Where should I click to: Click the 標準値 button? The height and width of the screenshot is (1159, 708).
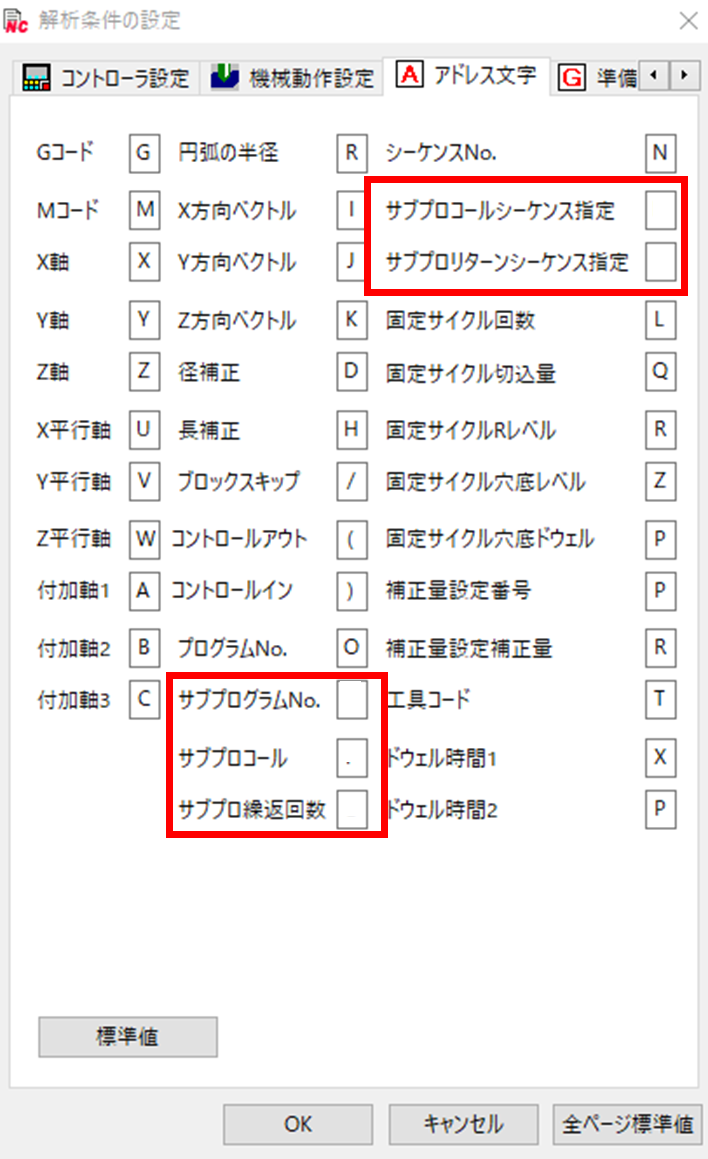click(x=128, y=1036)
